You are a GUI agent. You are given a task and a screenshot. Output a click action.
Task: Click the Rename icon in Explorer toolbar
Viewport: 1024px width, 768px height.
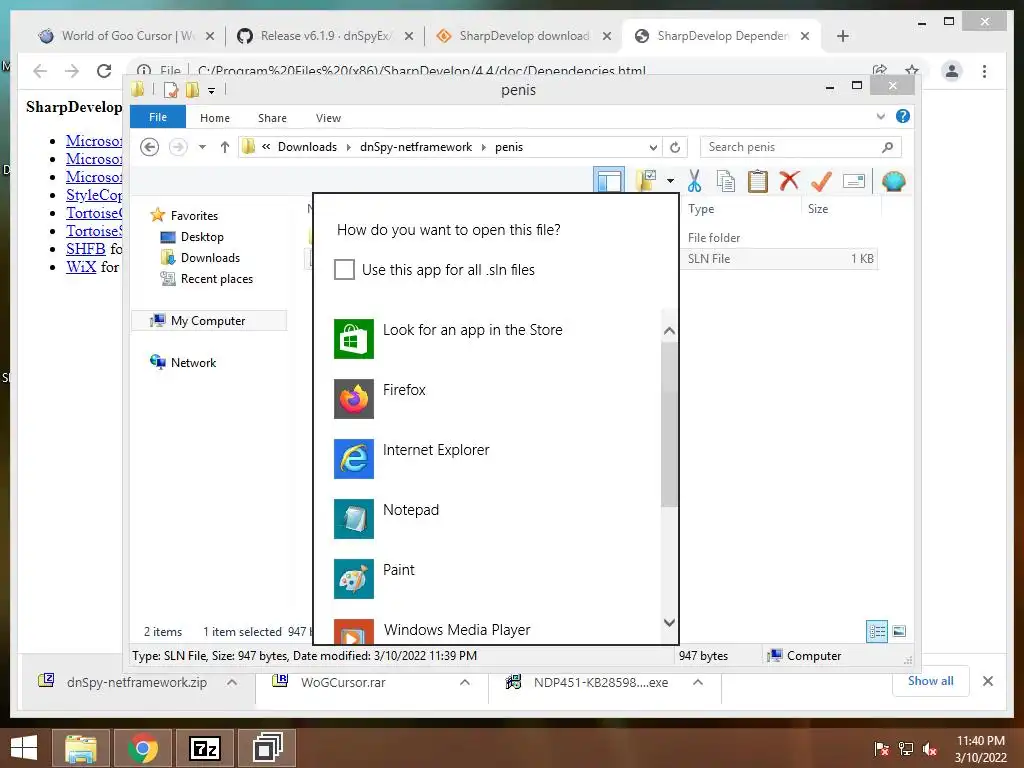tap(854, 181)
